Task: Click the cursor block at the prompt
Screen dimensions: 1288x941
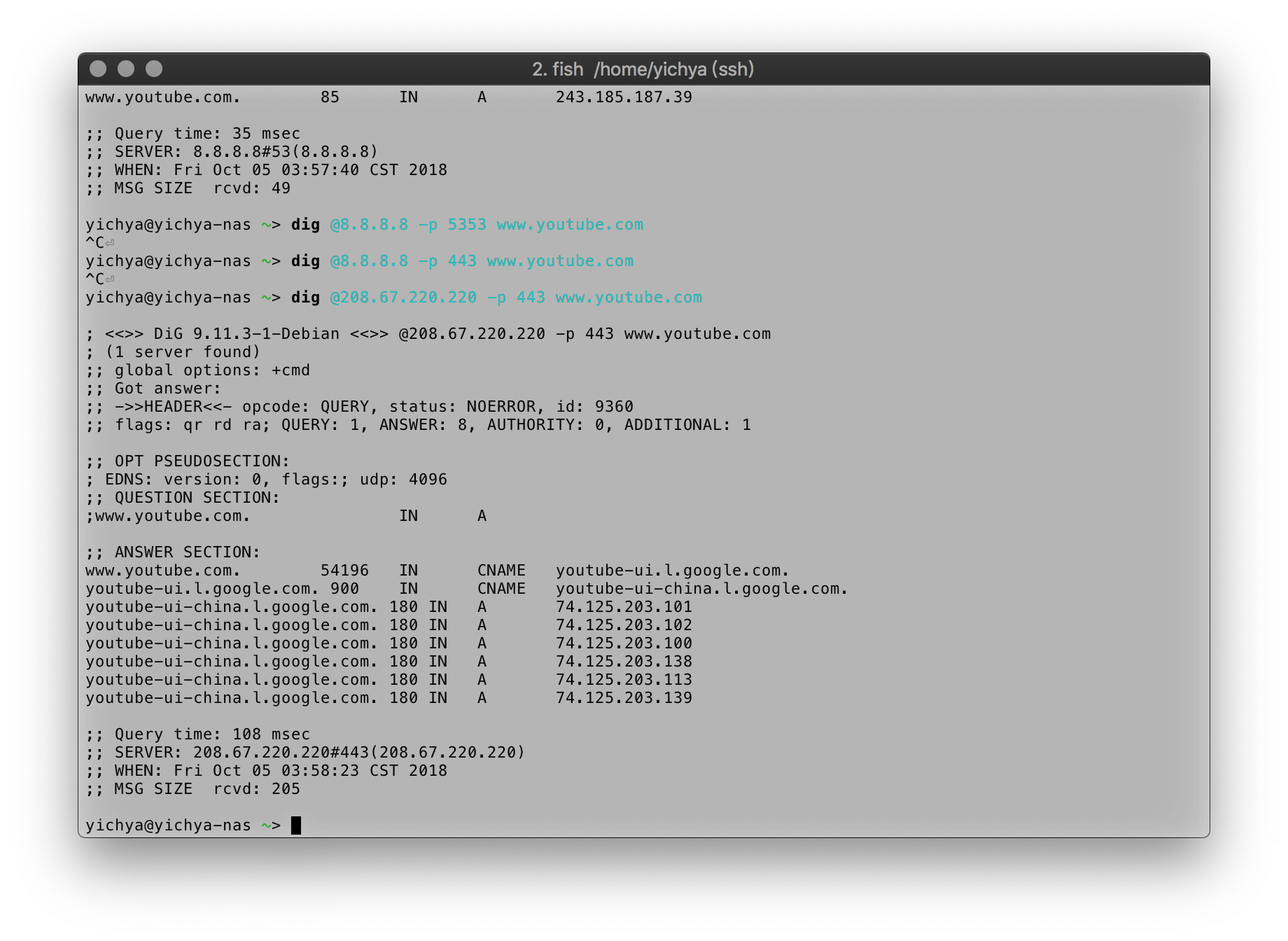Action: click(296, 825)
